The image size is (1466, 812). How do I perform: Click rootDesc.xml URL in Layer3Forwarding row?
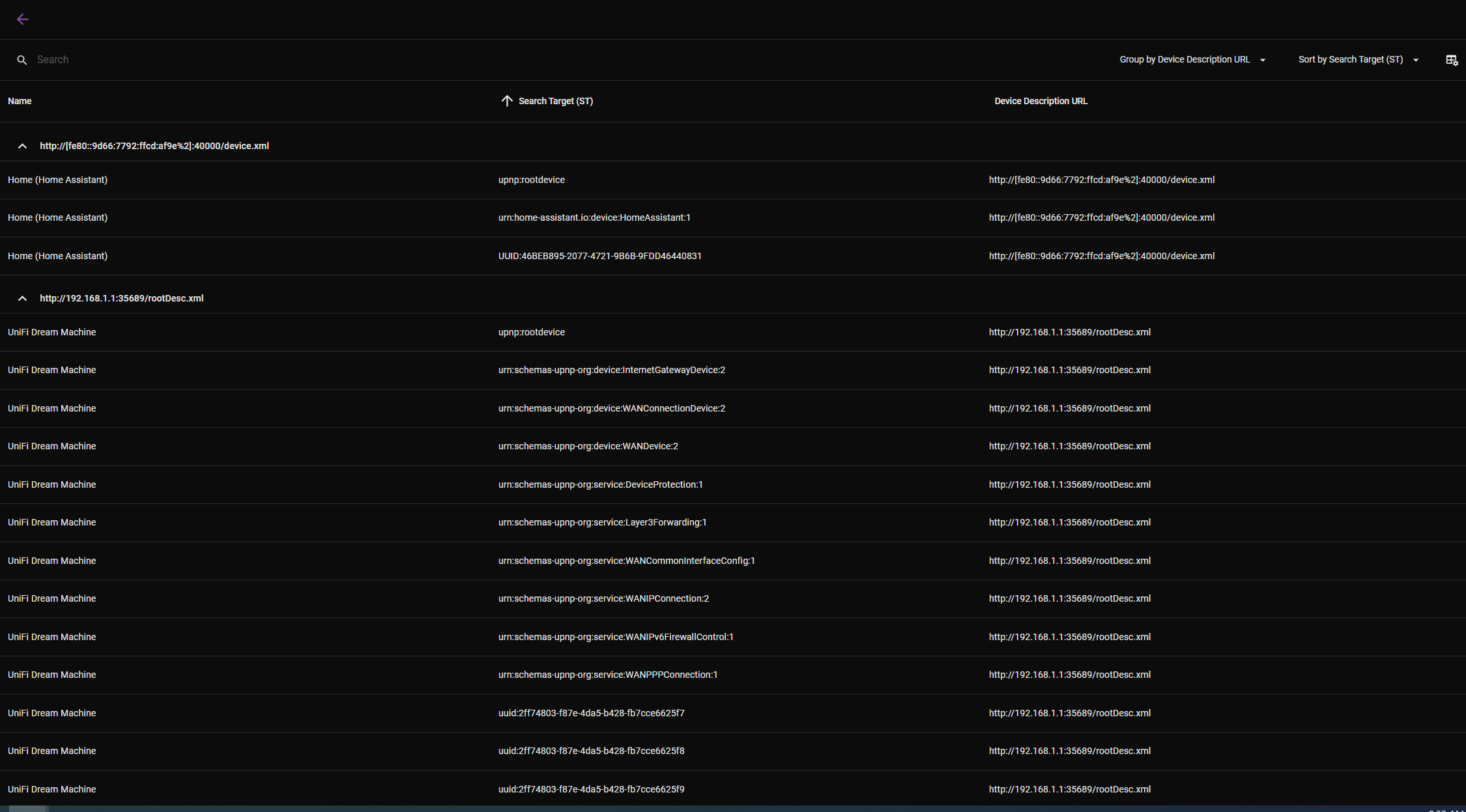coord(1070,522)
